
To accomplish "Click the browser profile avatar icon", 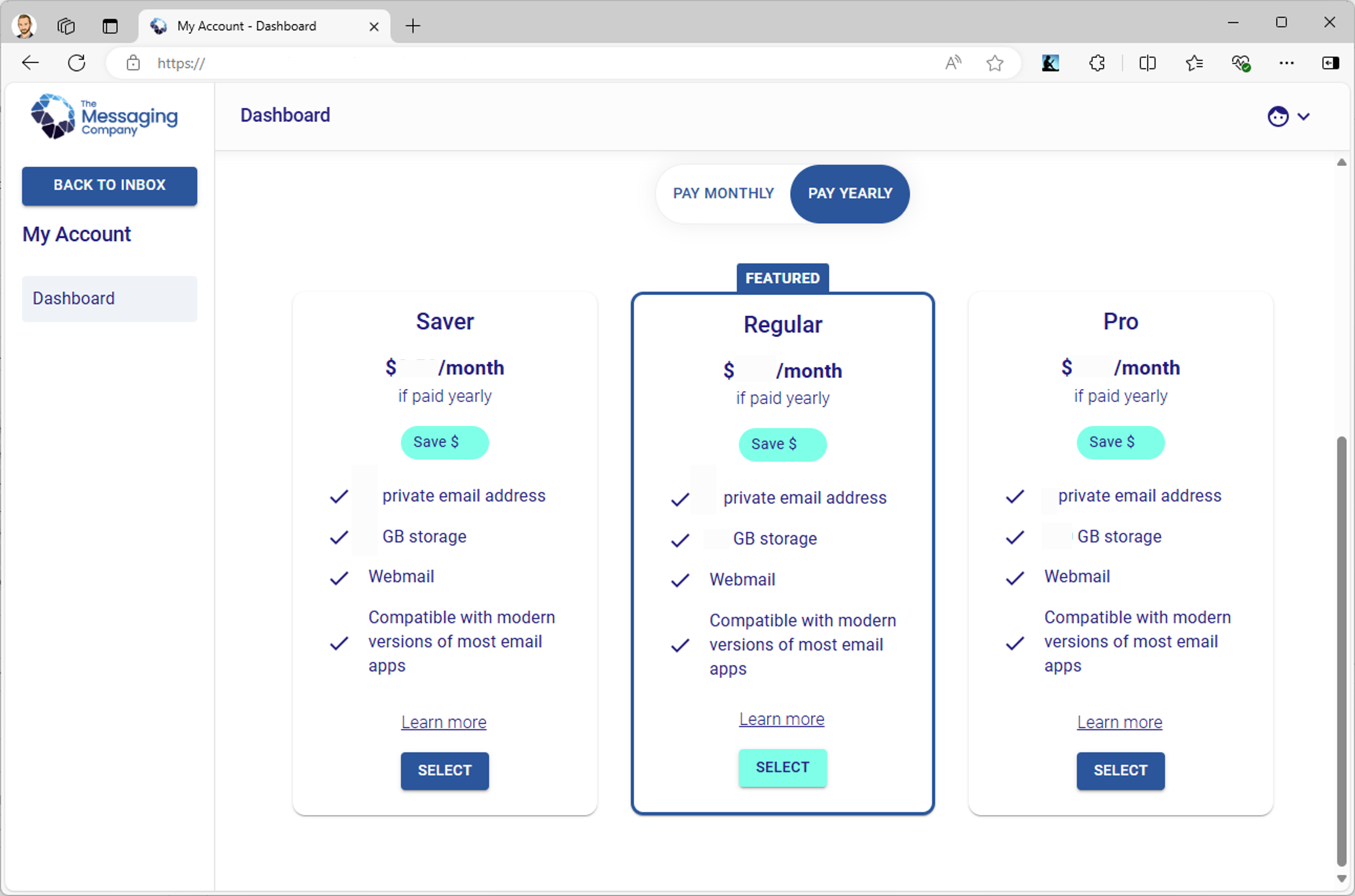I will pos(24,26).
